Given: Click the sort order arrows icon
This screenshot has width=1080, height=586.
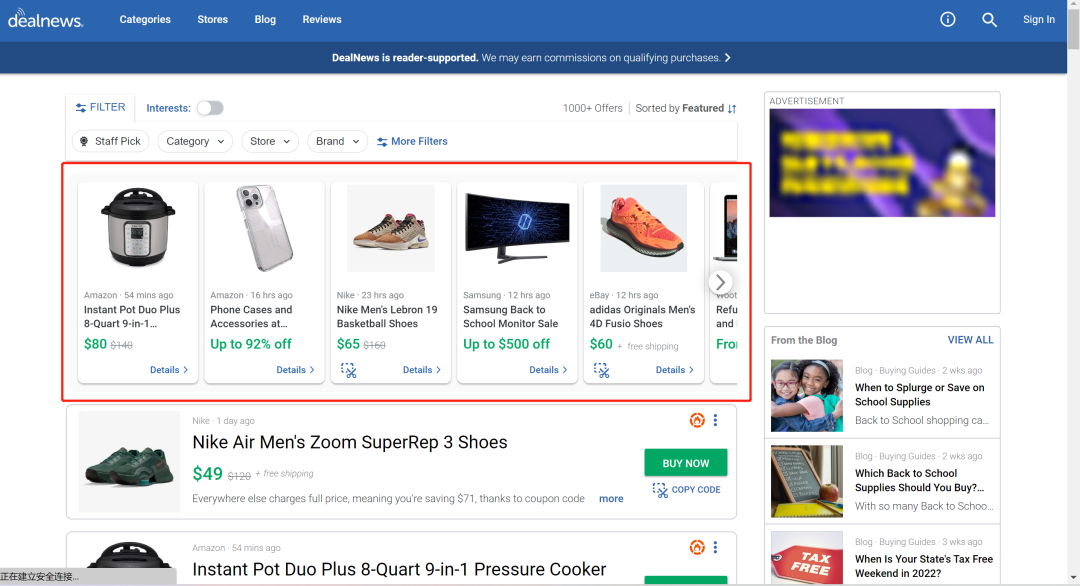Looking at the screenshot, I should pyautogui.click(x=732, y=108).
